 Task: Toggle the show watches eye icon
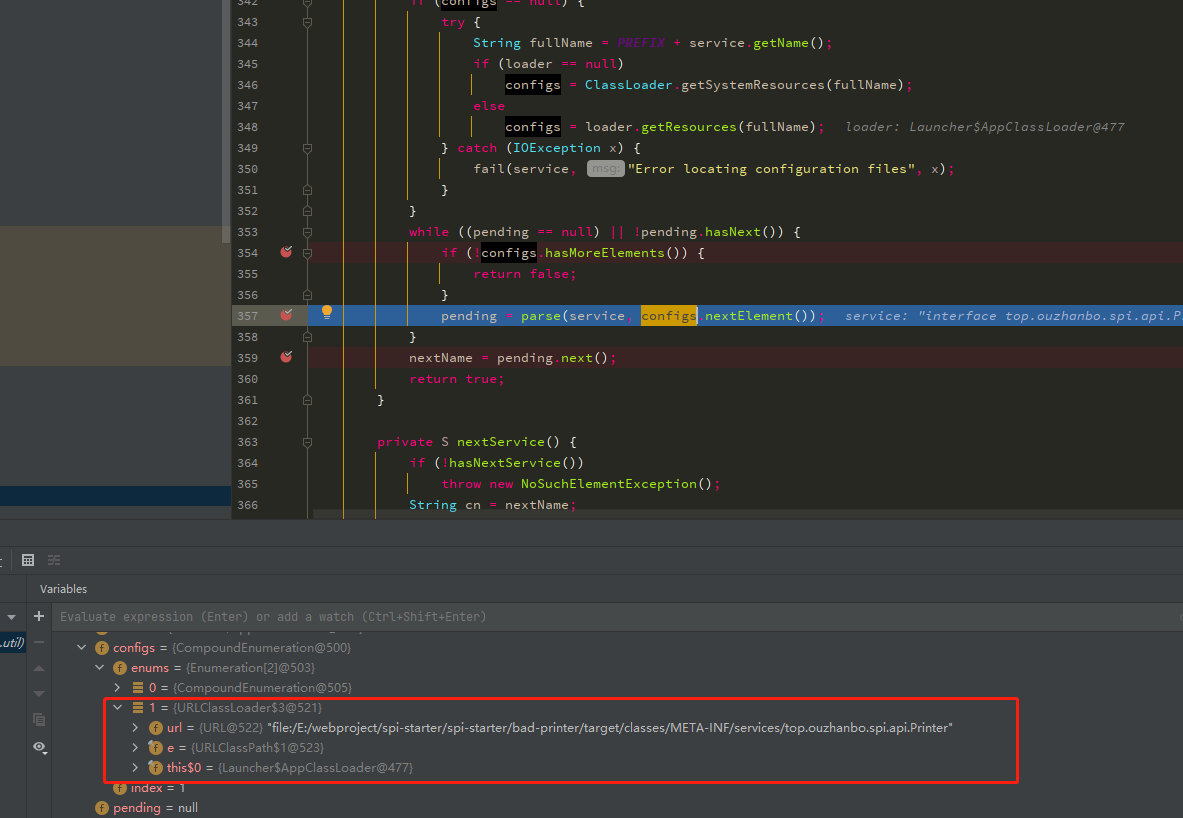(39, 747)
